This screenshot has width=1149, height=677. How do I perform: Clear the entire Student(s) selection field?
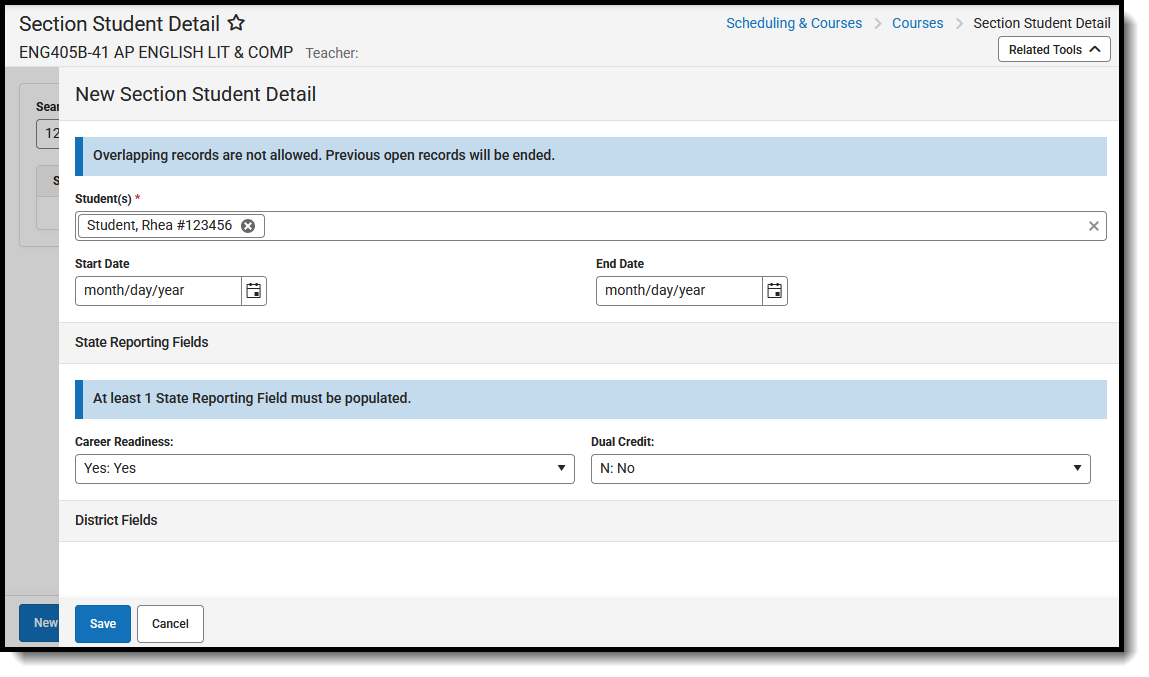coord(1093,225)
